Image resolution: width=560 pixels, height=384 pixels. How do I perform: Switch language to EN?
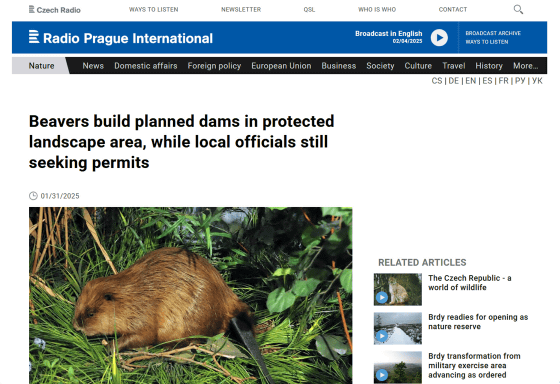coord(471,81)
